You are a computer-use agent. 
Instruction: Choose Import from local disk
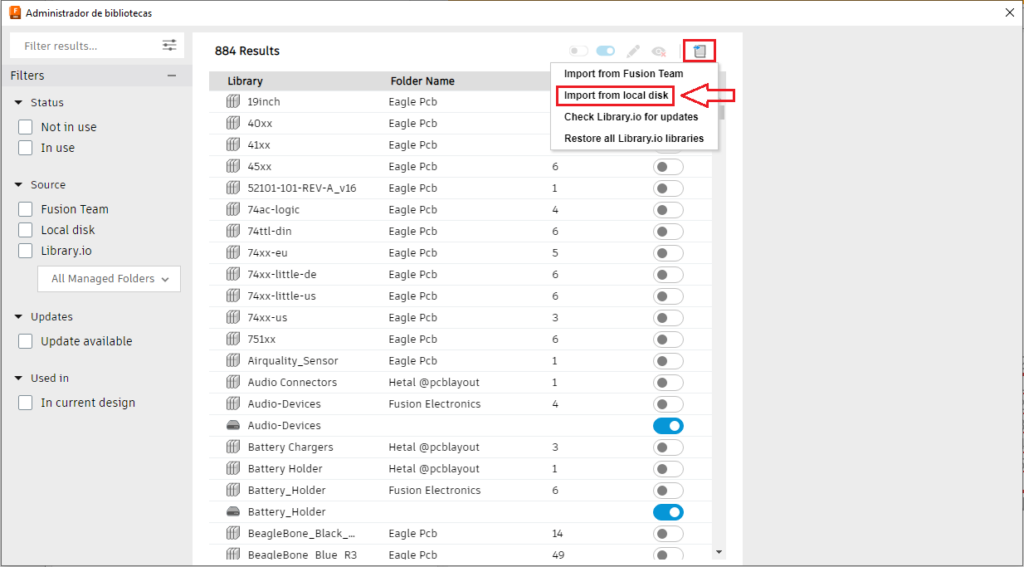click(616, 95)
